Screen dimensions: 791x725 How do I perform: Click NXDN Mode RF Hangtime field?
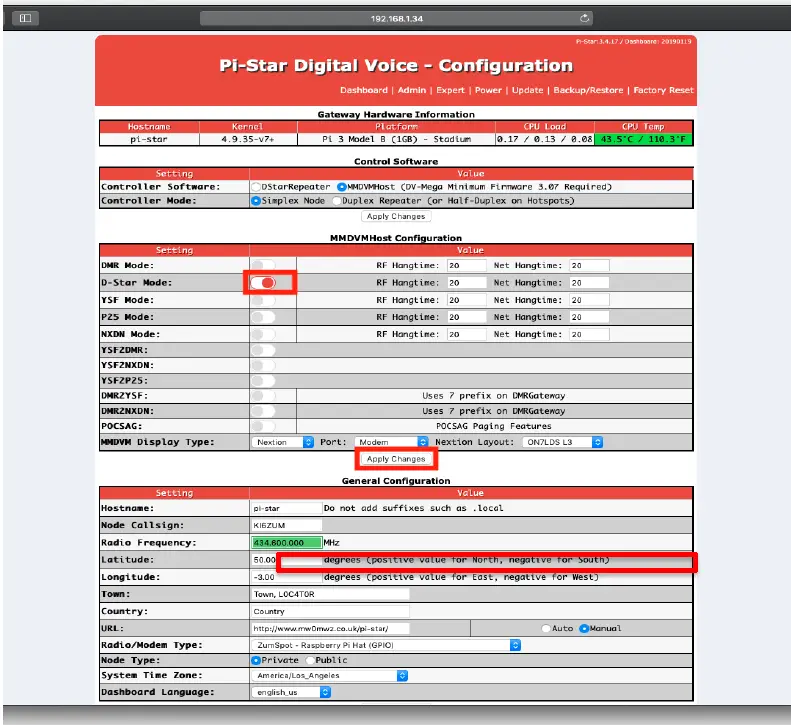coord(467,334)
